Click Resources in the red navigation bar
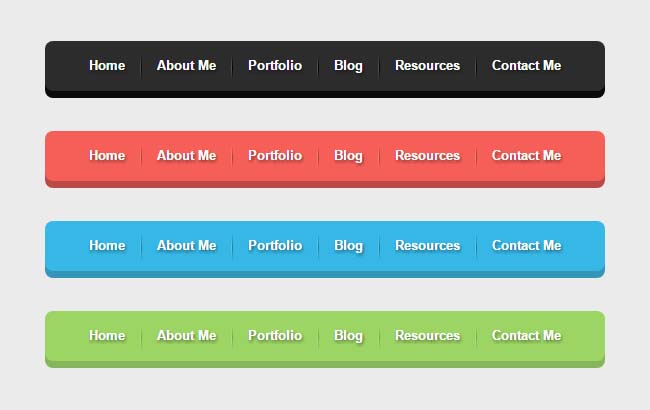Viewport: 650px width, 410px height. tap(427, 156)
